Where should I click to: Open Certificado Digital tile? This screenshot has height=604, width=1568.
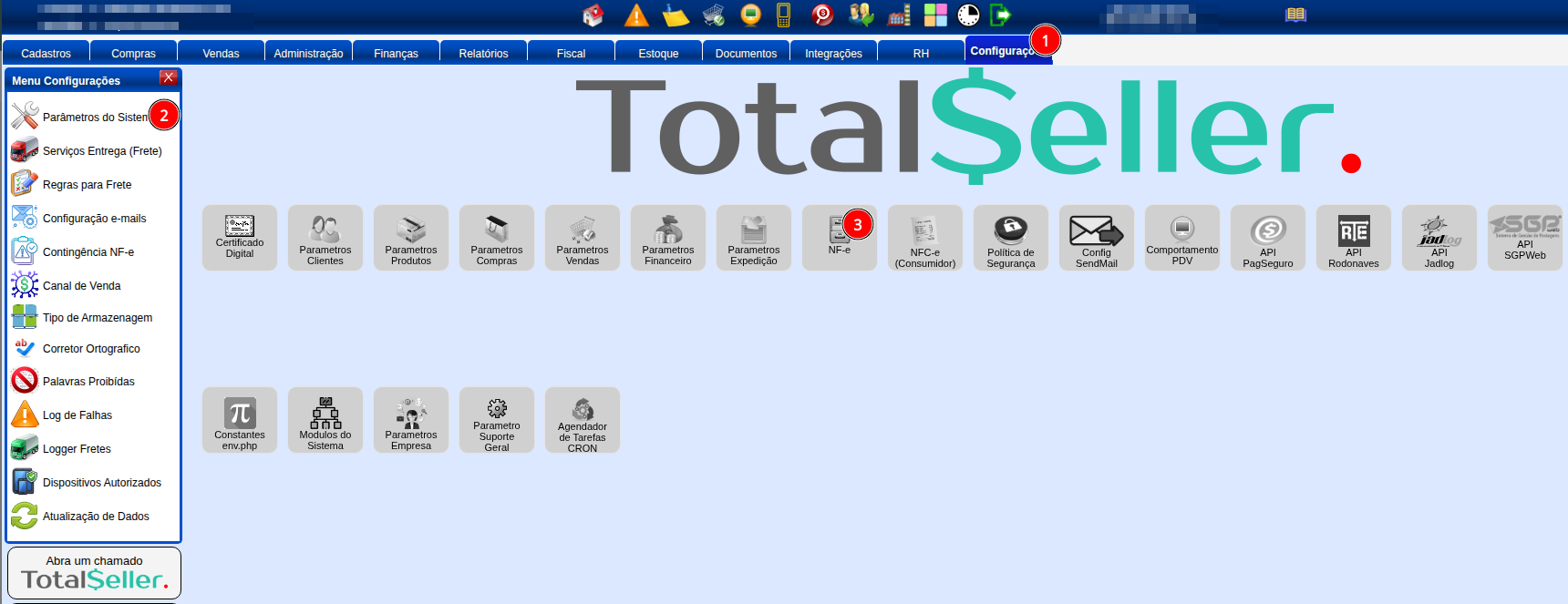[x=240, y=238]
